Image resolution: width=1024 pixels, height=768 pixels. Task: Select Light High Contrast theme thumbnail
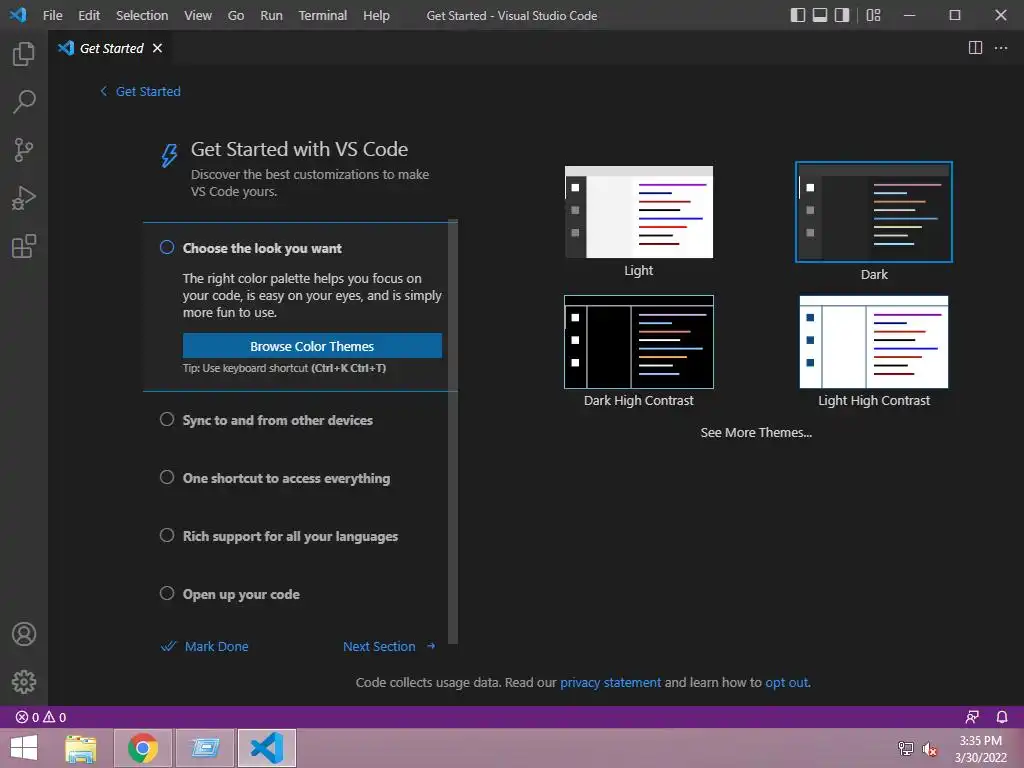click(x=874, y=342)
